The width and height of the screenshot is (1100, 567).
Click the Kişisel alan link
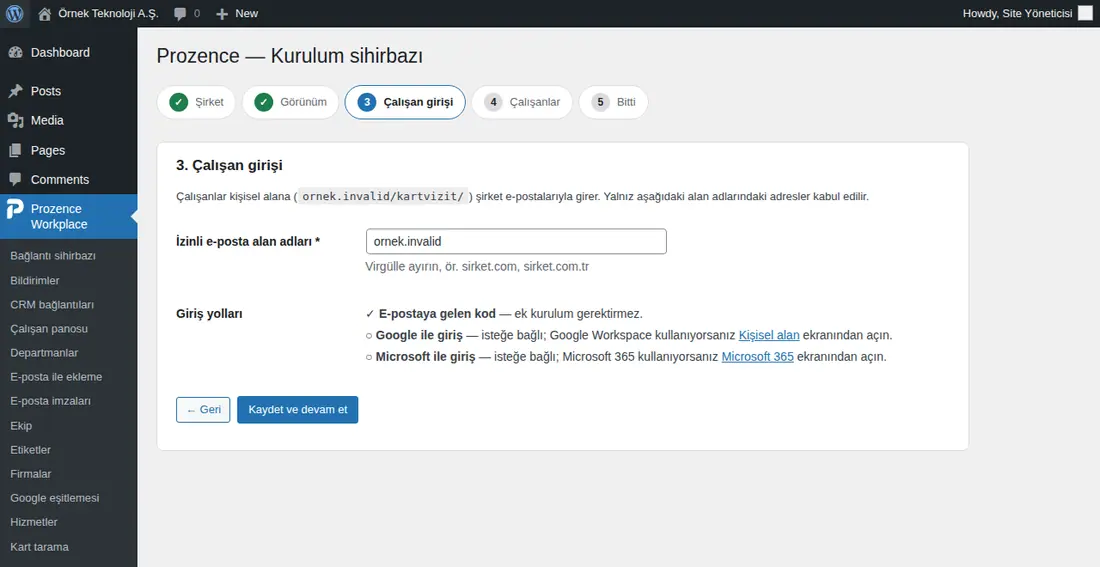click(769, 335)
